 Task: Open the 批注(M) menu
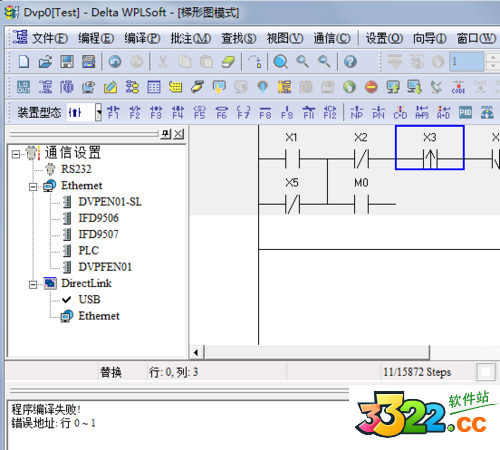(x=191, y=38)
